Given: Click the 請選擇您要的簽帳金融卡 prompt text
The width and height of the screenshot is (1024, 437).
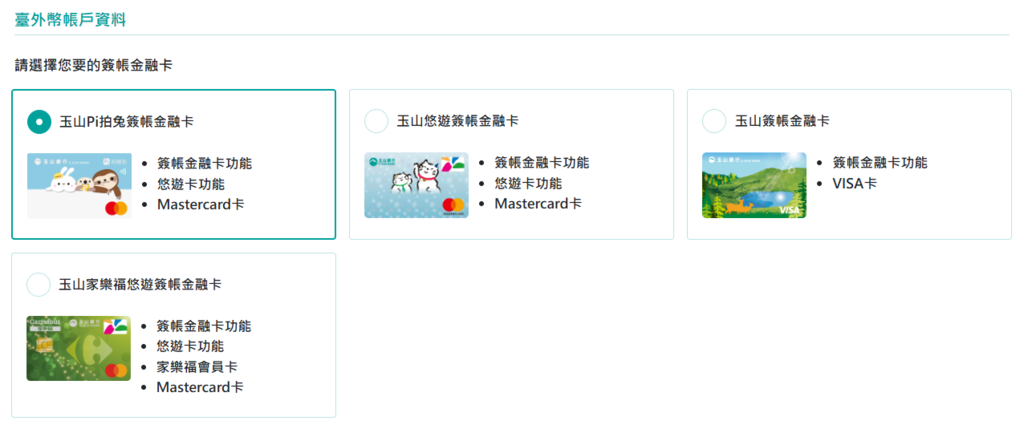Looking at the screenshot, I should click(x=94, y=65).
